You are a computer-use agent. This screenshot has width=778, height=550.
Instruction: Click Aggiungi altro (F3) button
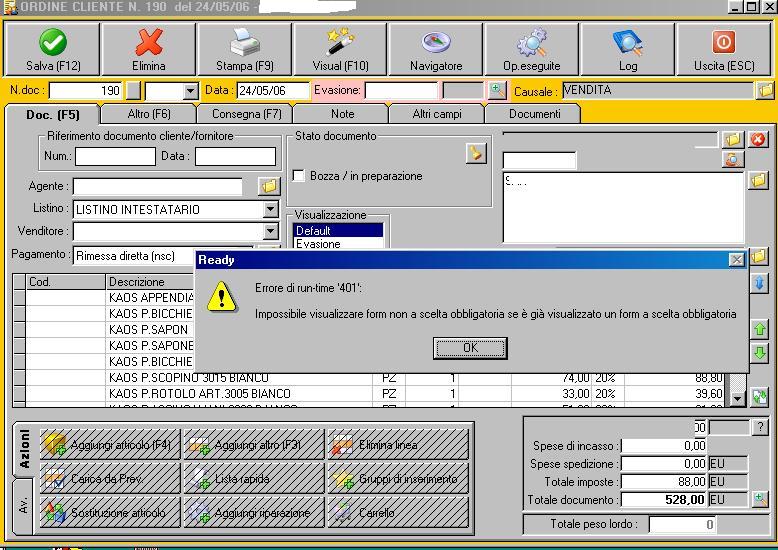(254, 444)
